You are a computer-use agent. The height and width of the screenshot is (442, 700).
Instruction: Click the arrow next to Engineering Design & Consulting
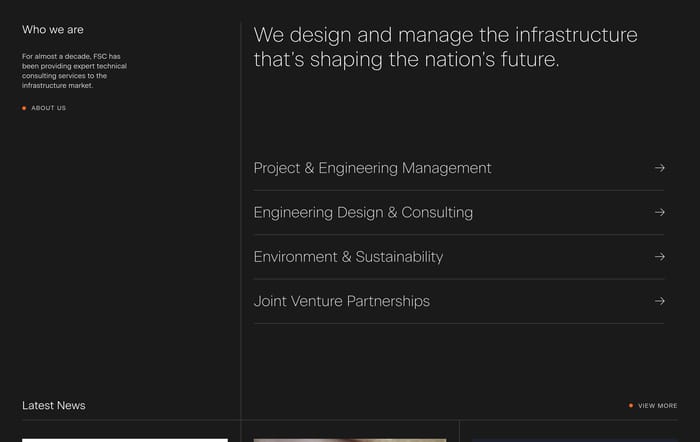(x=659, y=212)
